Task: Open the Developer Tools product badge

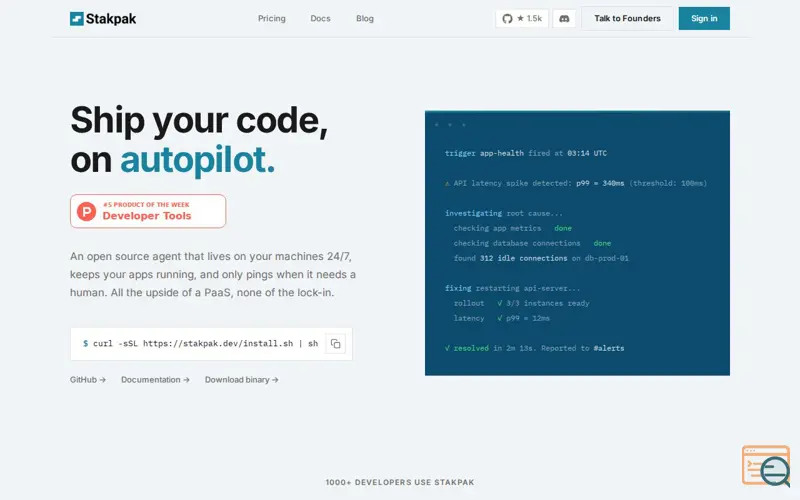Action: (x=148, y=211)
